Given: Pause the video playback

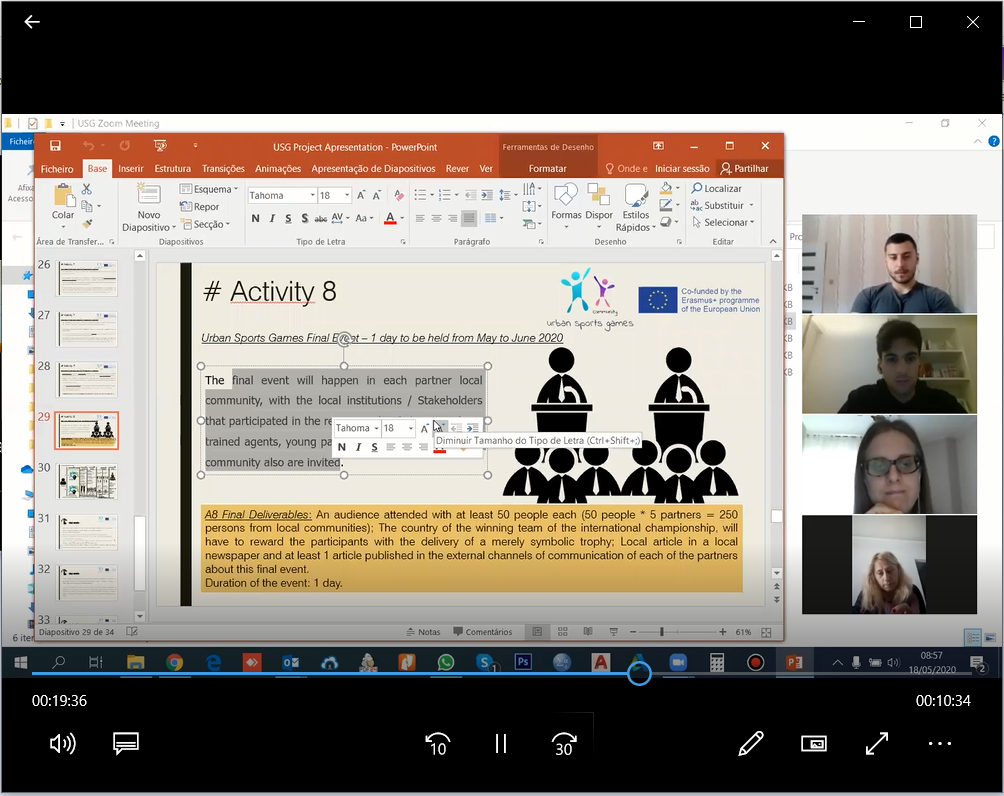Looking at the screenshot, I should click(x=501, y=743).
